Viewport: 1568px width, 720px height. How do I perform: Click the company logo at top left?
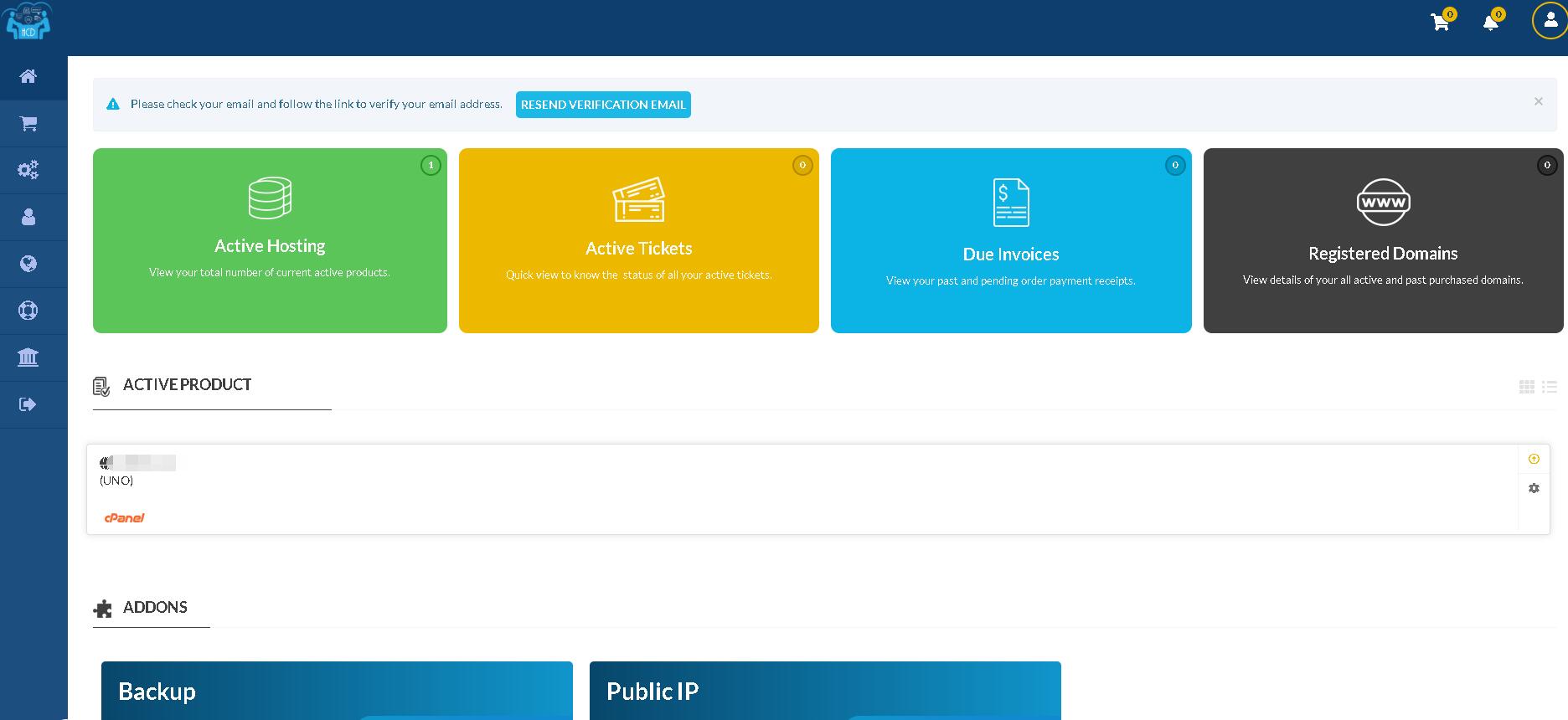click(29, 20)
